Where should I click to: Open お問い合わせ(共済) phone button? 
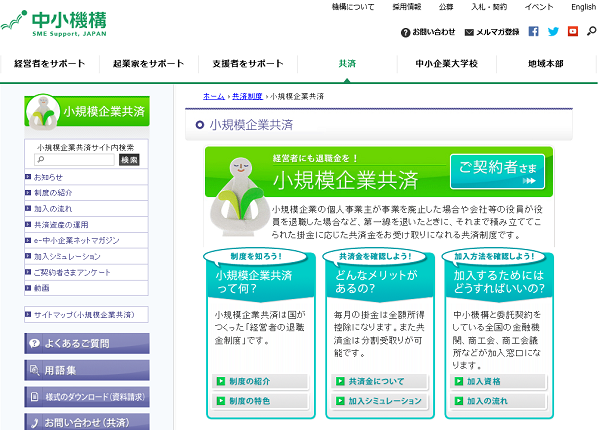87,422
